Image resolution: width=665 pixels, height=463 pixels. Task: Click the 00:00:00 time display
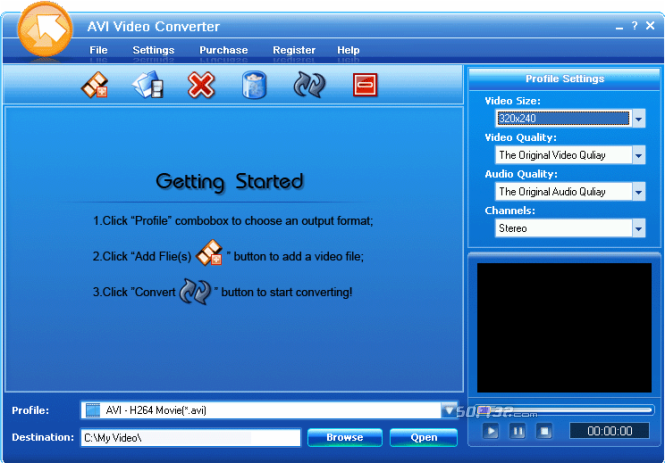coord(609,431)
